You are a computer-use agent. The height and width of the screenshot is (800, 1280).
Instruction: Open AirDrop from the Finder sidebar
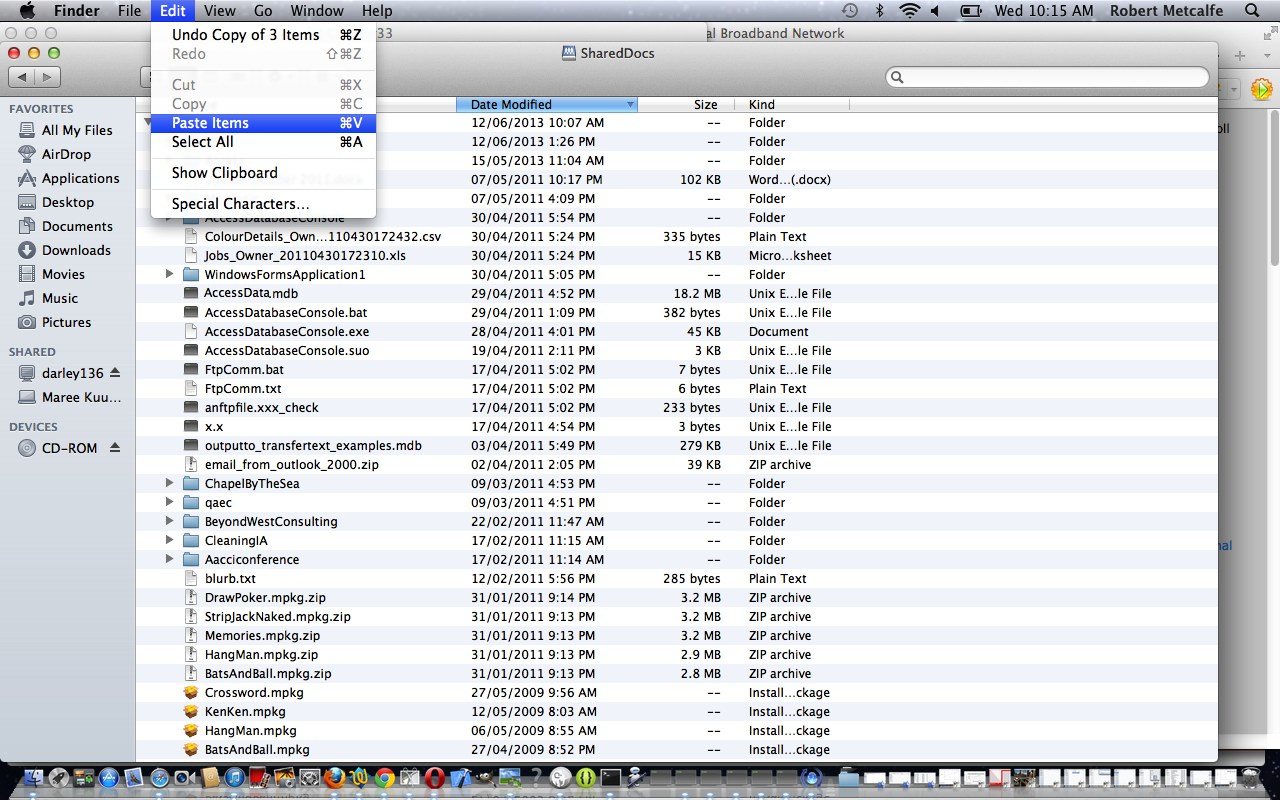tap(66, 154)
